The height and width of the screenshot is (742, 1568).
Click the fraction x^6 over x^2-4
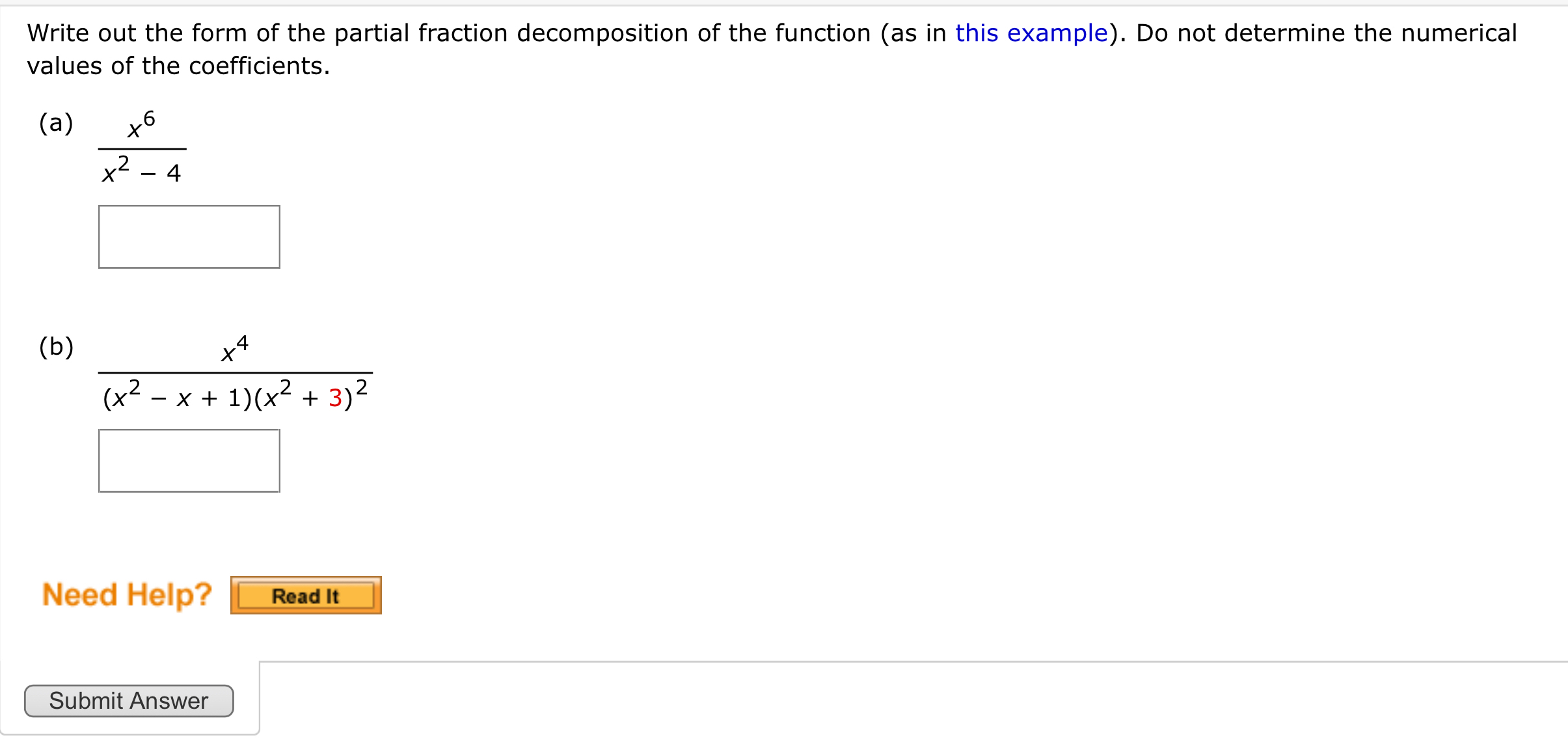pyautogui.click(x=140, y=146)
